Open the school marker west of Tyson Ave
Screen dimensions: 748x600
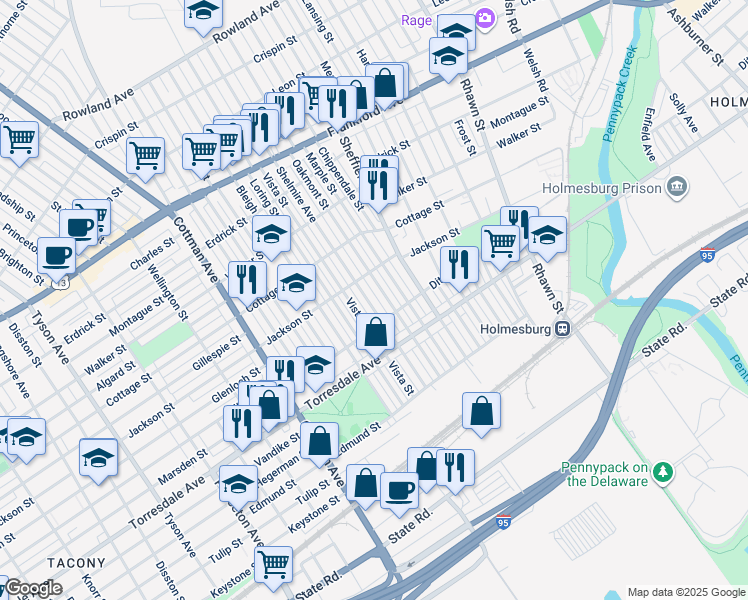[x=99, y=458]
